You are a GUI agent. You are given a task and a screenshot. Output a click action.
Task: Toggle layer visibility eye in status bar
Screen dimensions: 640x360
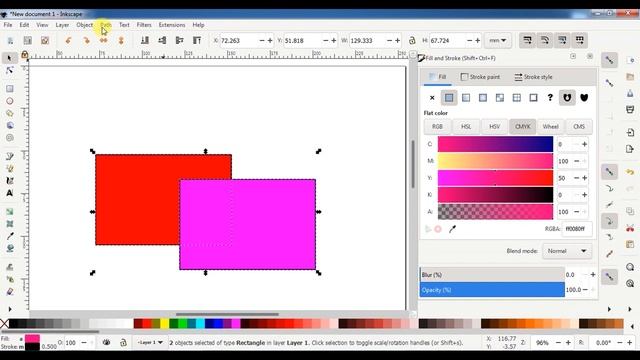coord(106,342)
